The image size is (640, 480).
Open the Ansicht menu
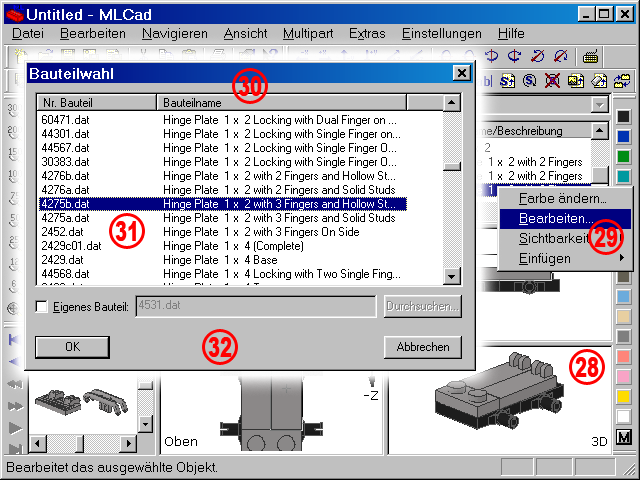click(x=245, y=33)
